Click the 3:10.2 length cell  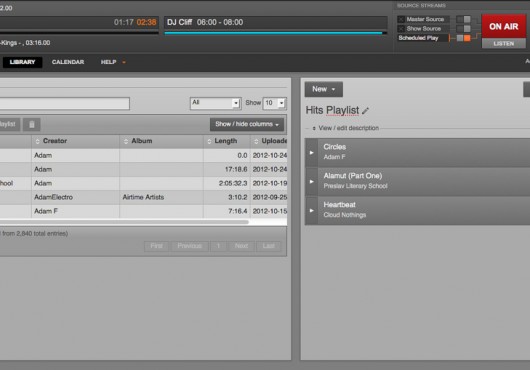point(227,197)
